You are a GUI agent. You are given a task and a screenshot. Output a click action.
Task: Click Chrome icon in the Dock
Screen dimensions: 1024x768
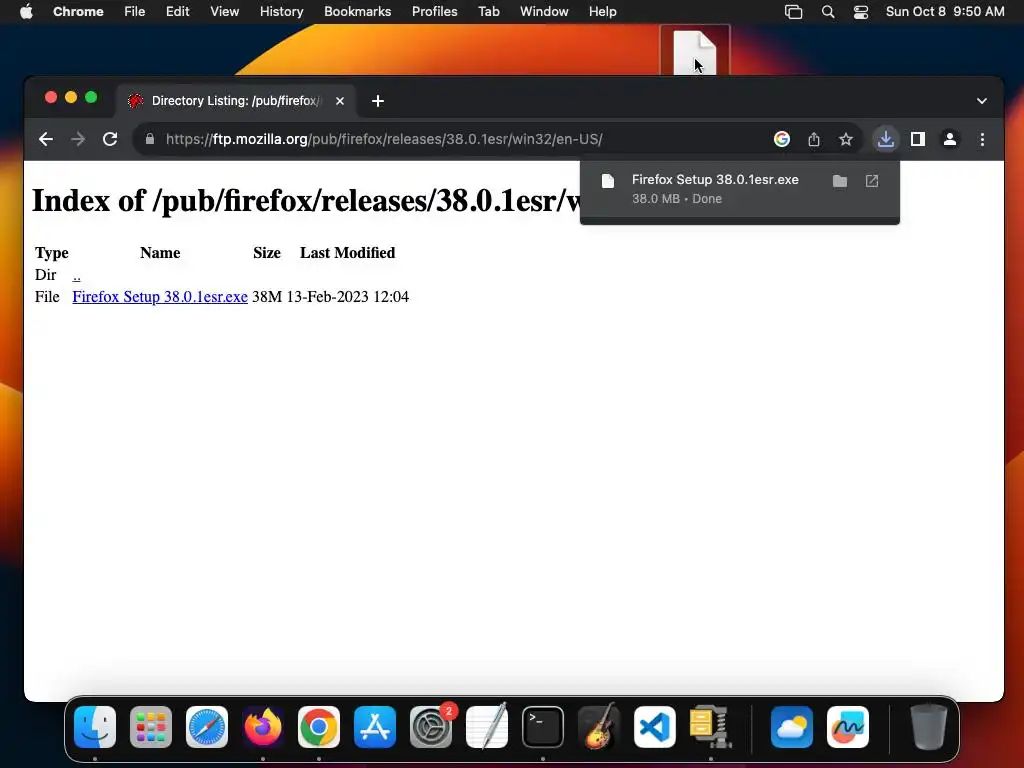[319, 727]
